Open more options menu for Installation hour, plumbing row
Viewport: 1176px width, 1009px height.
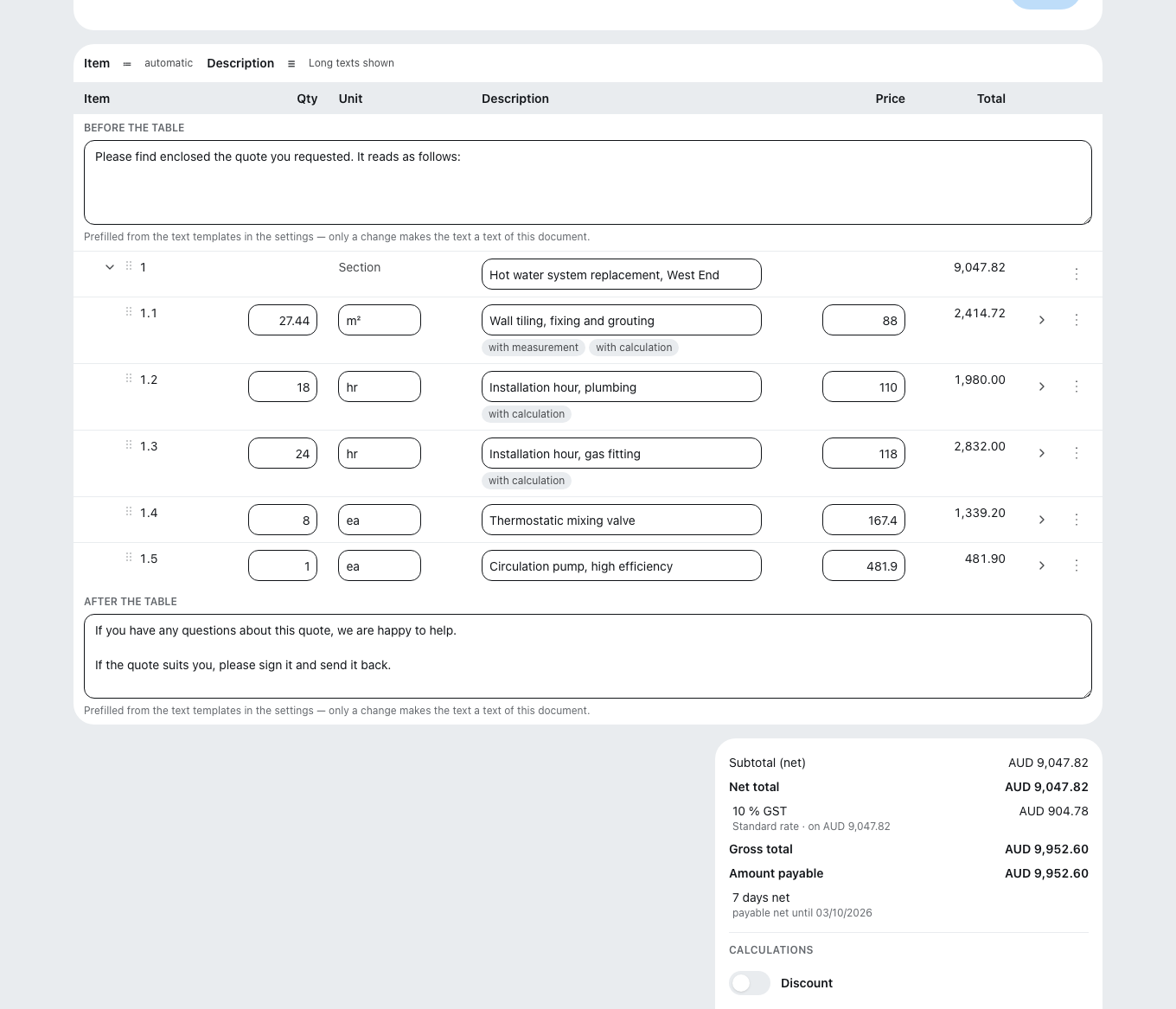[1077, 386]
